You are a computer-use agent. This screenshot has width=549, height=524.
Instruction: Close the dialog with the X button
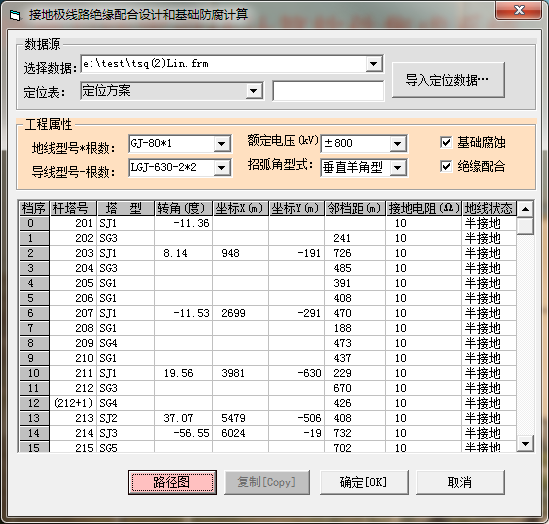pos(519,11)
